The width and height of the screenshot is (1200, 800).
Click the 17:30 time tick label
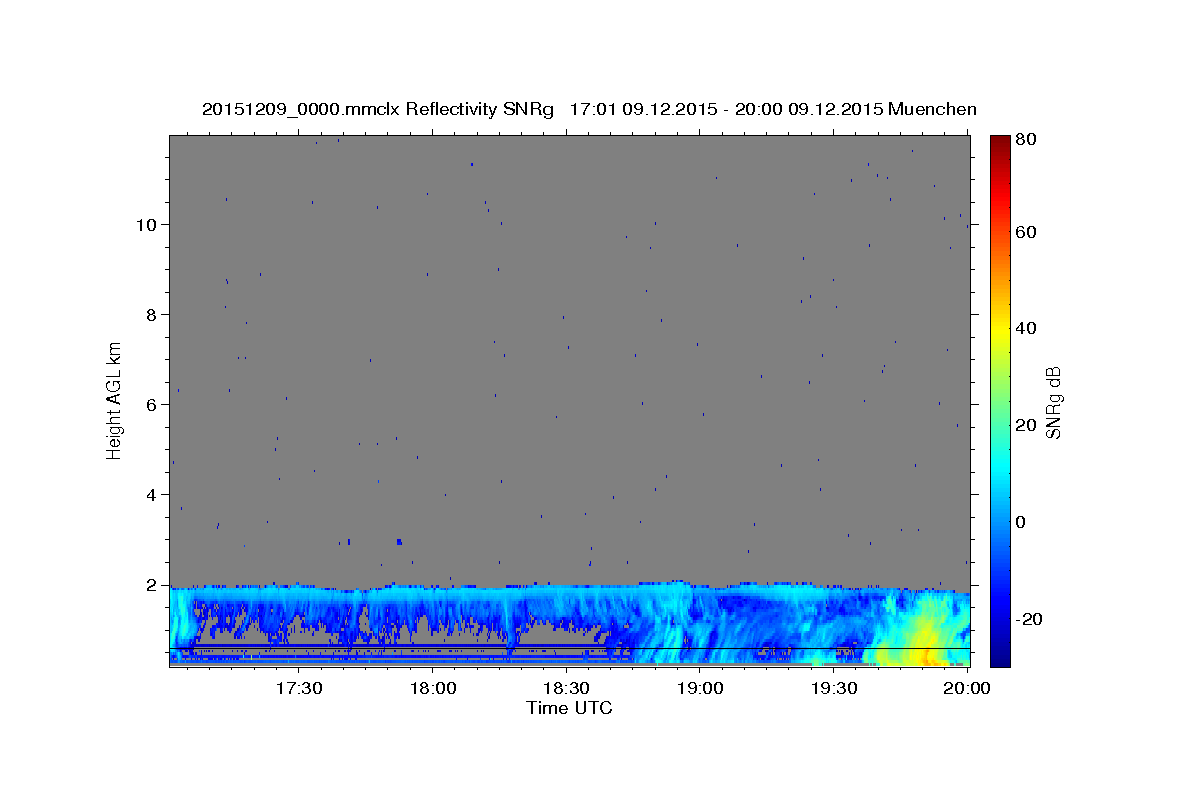pyautogui.click(x=299, y=688)
